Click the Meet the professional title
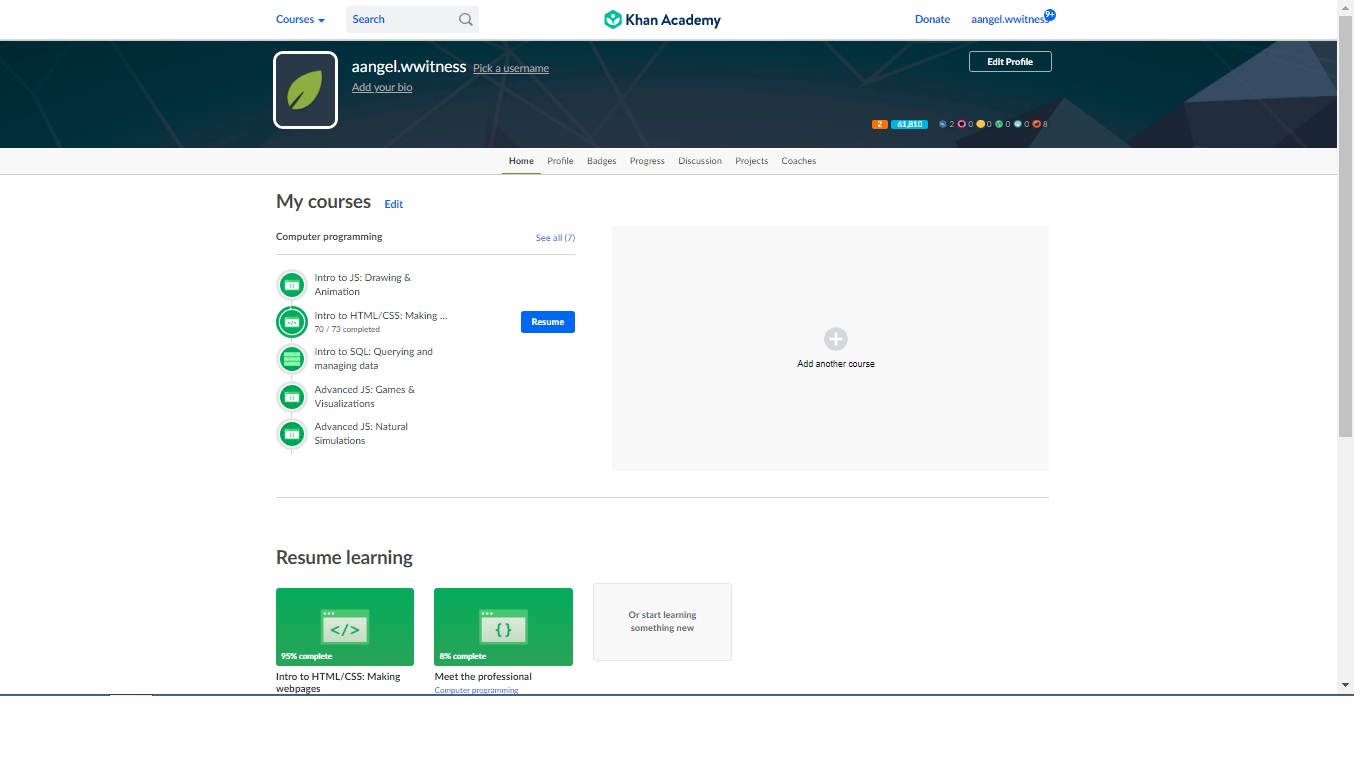This screenshot has width=1366, height=768. (483, 677)
